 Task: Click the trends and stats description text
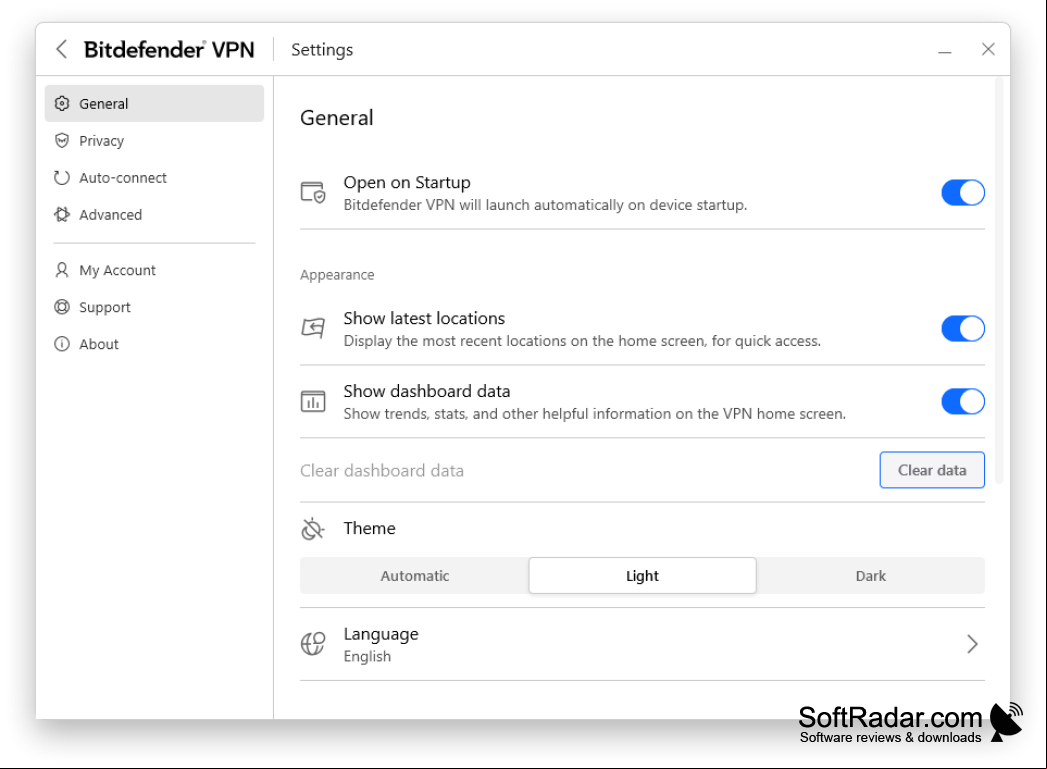point(595,414)
